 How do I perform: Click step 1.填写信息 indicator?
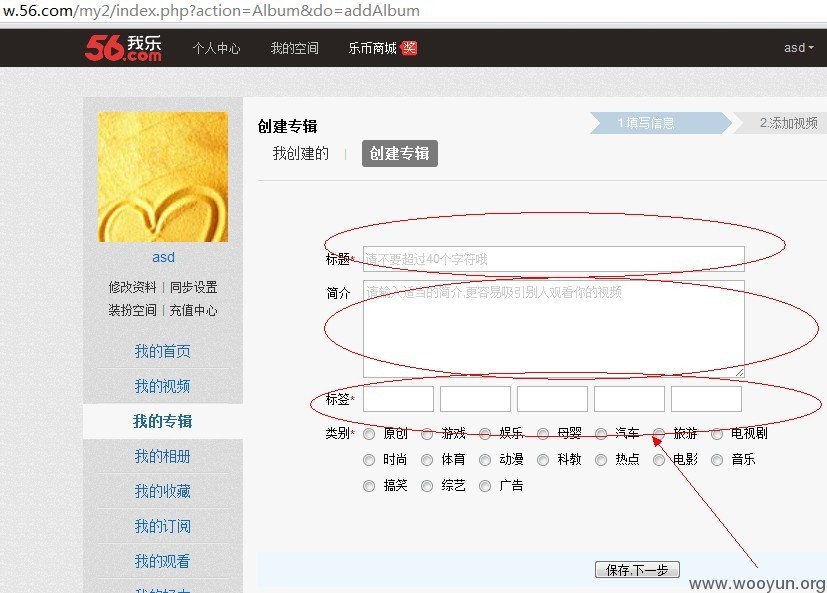point(660,123)
